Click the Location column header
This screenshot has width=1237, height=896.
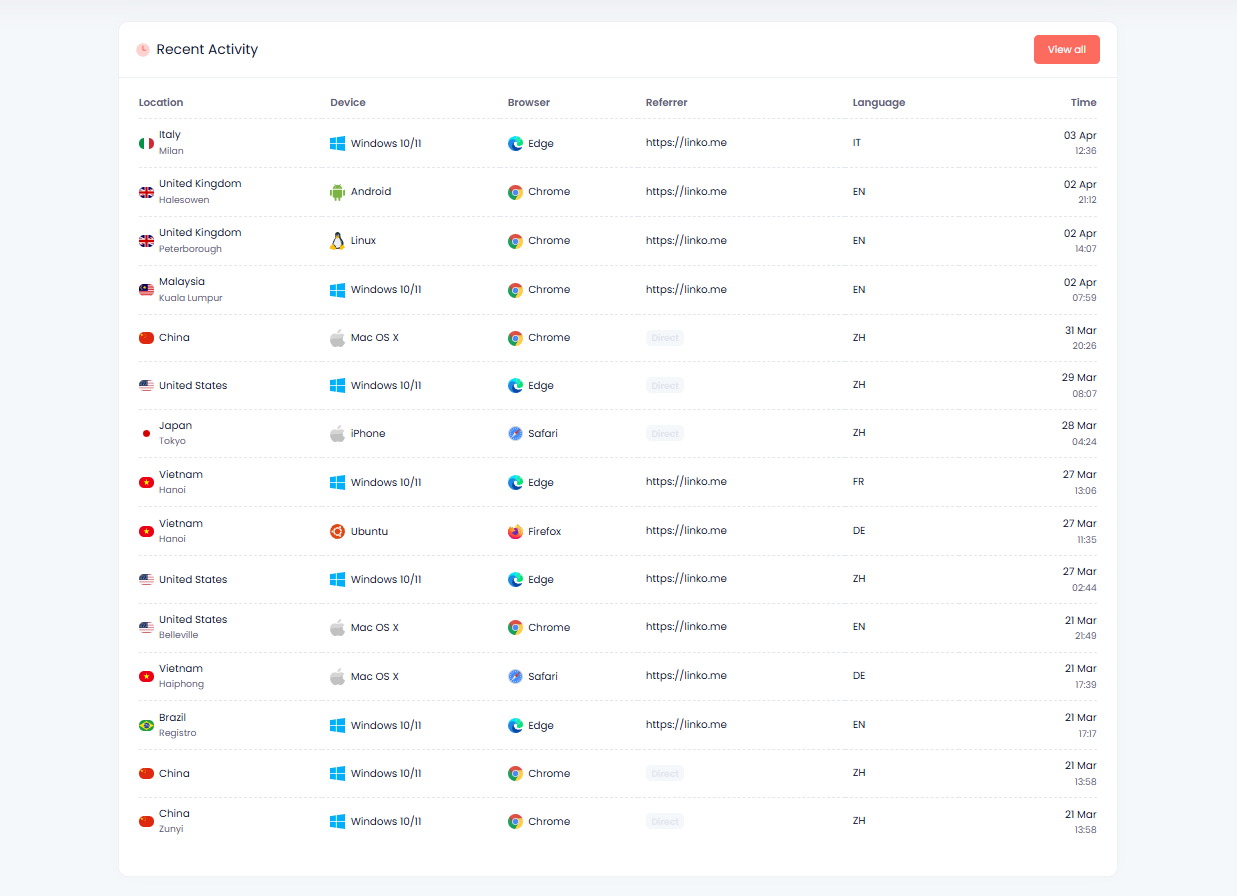tap(161, 102)
